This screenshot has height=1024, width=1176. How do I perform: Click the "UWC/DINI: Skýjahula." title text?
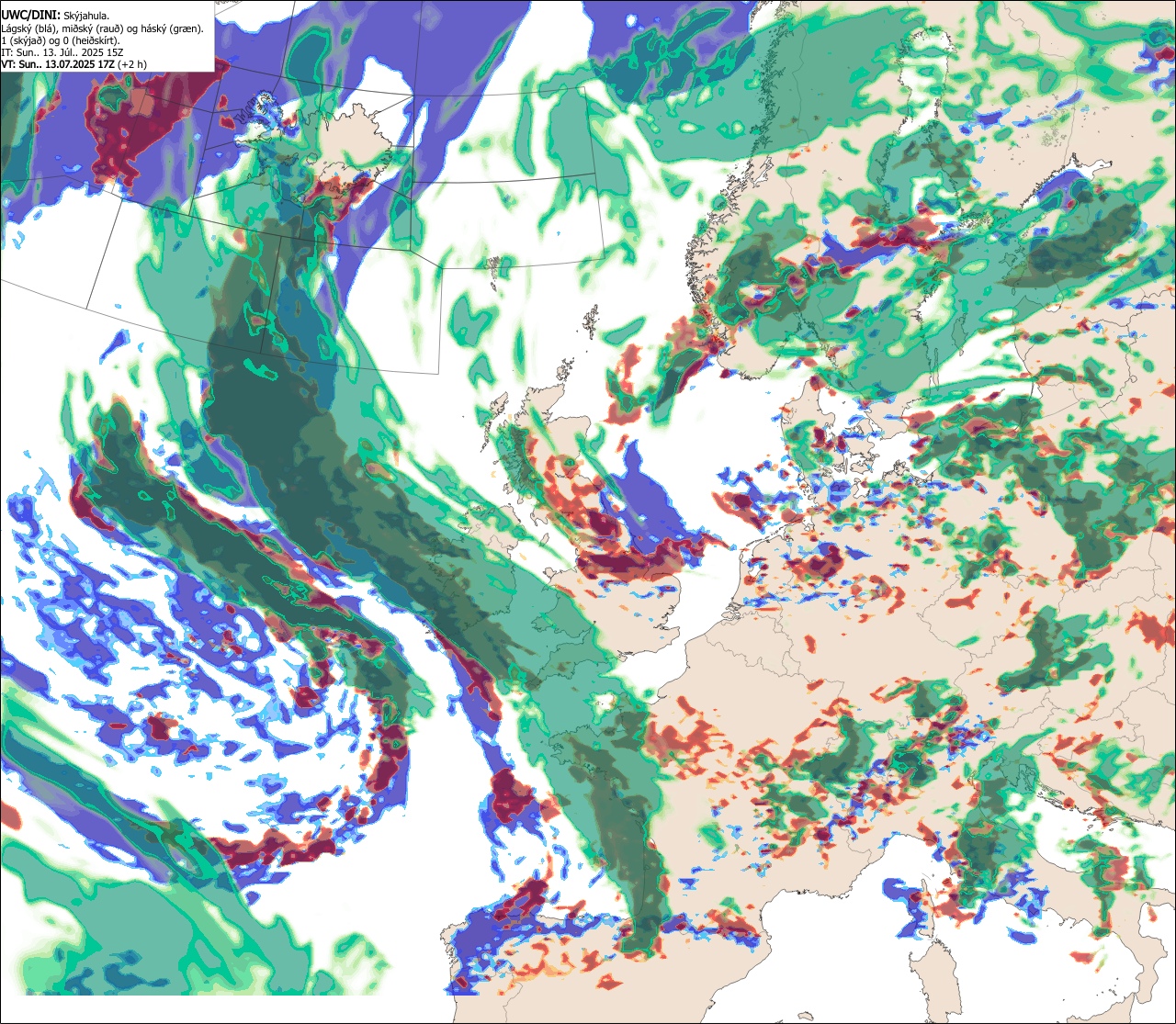(53, 15)
